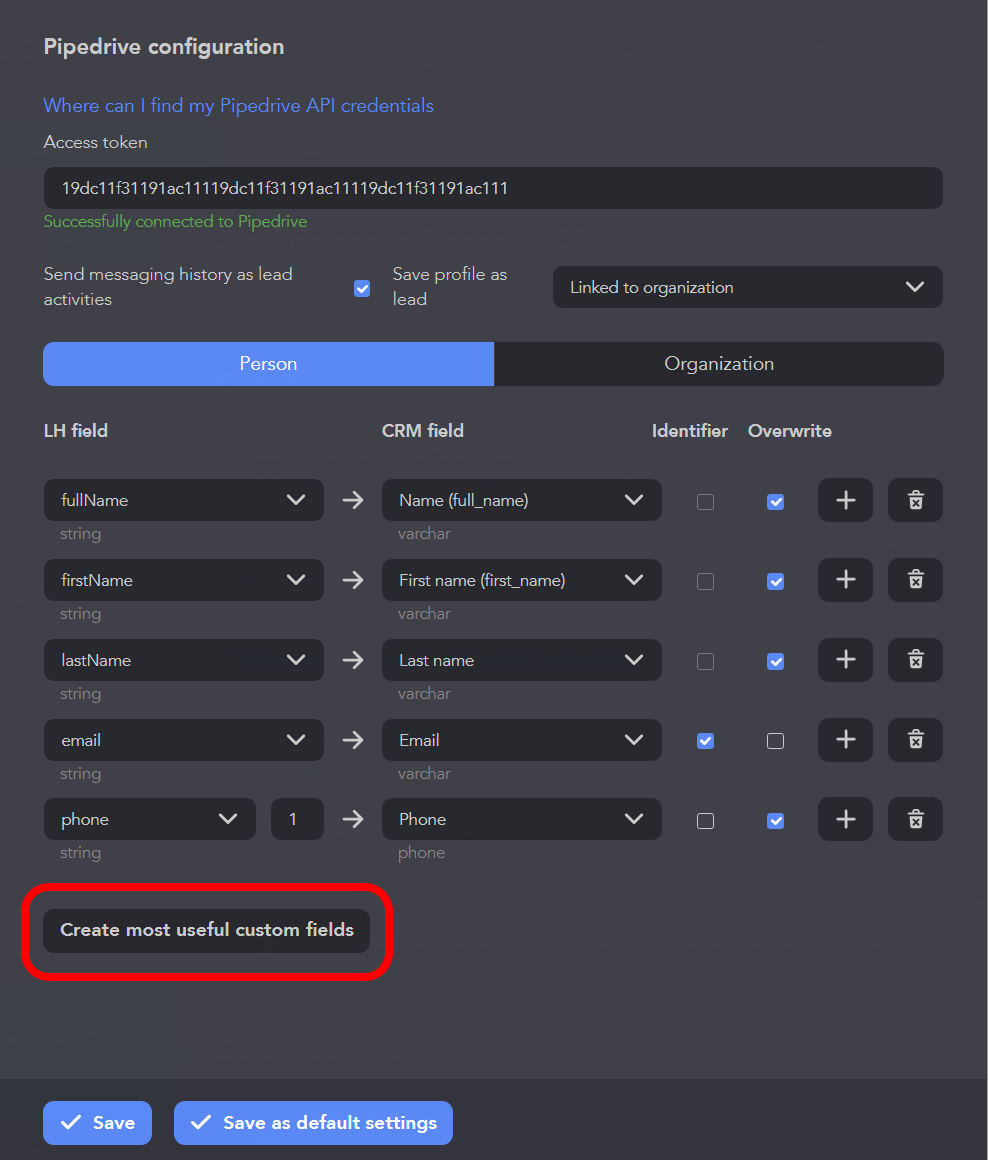The image size is (988, 1160).
Task: Disable Overwrite for the lastName row
Action: coord(776,661)
